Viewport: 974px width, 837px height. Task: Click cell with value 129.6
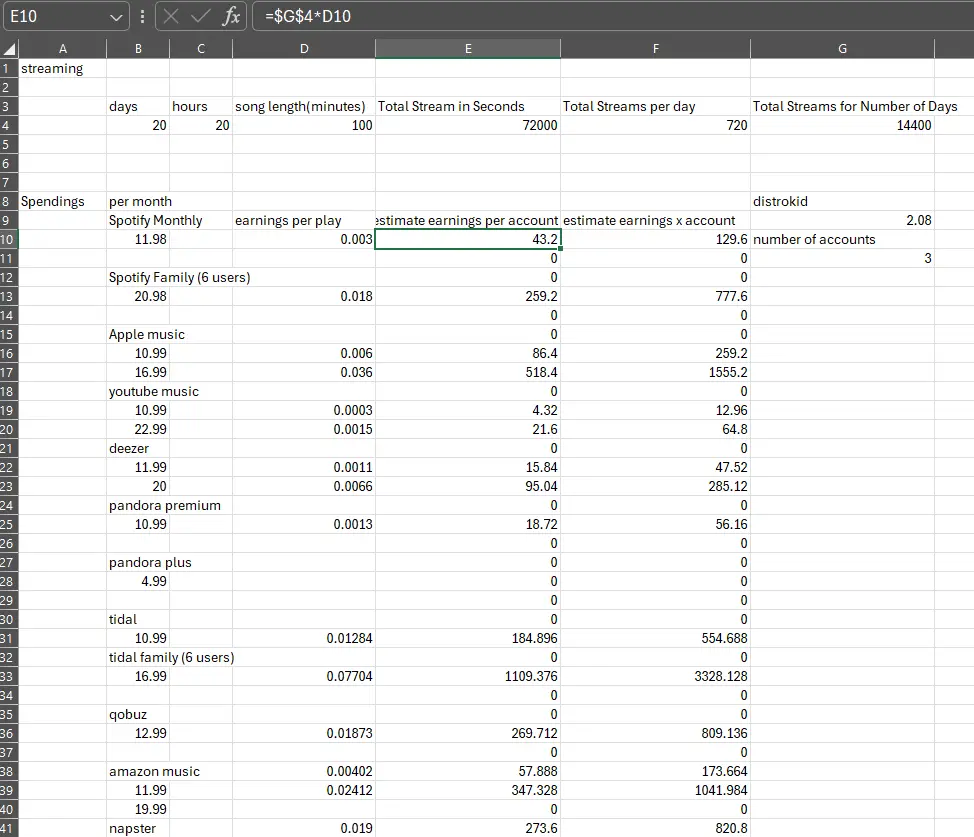(655, 239)
